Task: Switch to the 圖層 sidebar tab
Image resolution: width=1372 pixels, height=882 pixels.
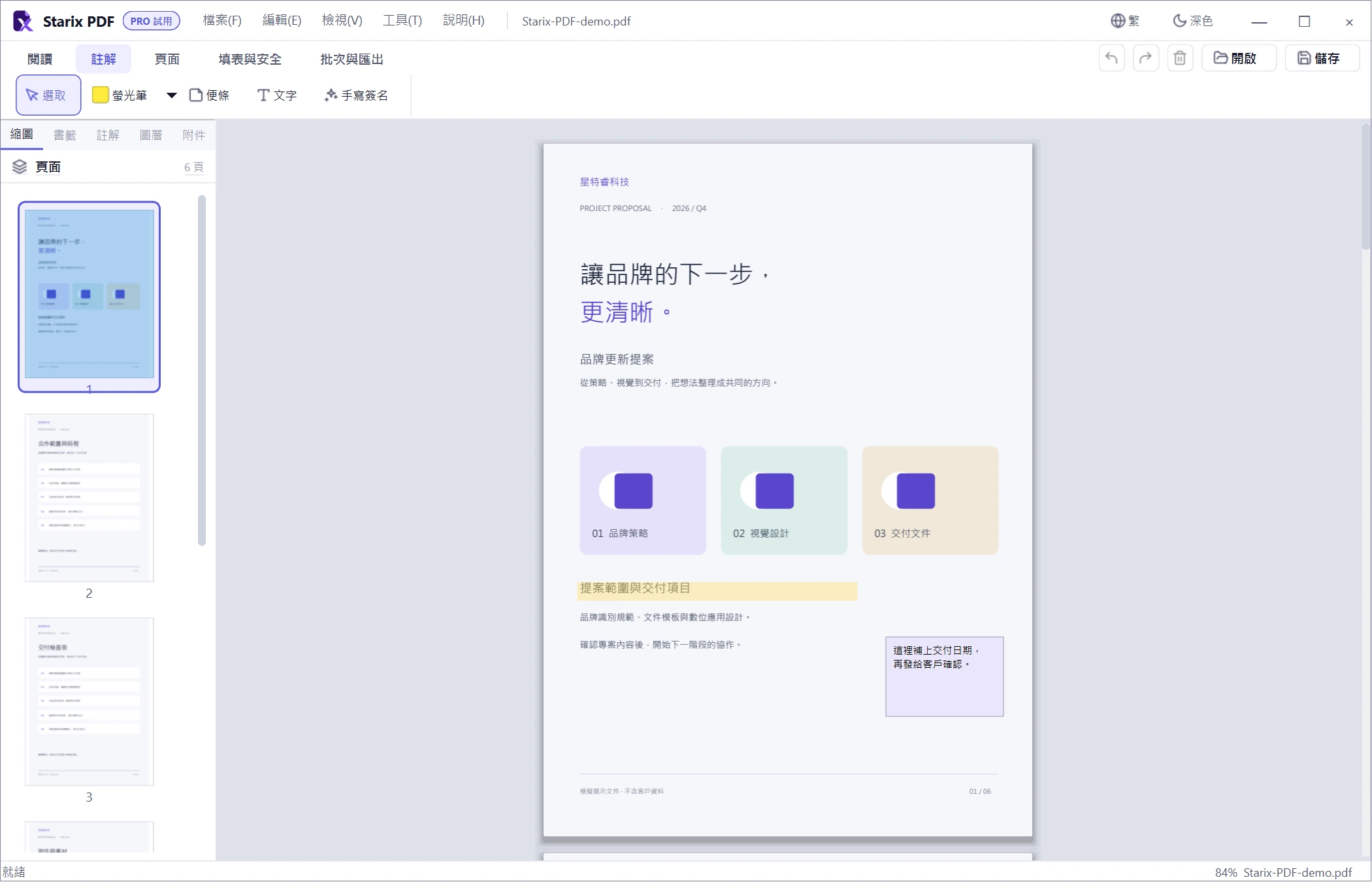Action: tap(151, 135)
